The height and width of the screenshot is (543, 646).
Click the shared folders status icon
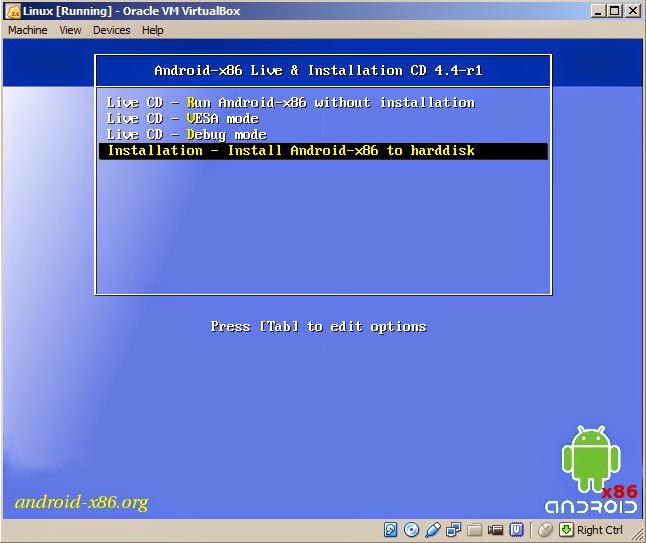pos(475,530)
